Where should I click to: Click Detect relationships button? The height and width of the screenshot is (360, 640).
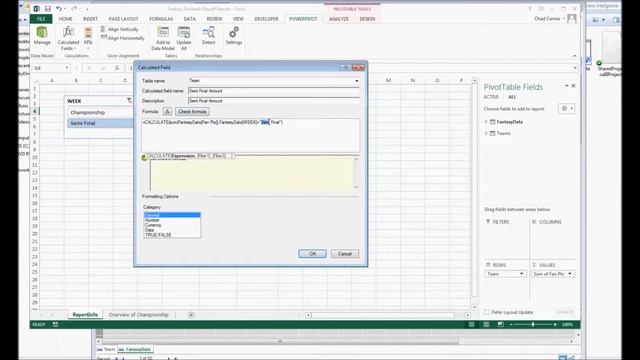coord(208,36)
